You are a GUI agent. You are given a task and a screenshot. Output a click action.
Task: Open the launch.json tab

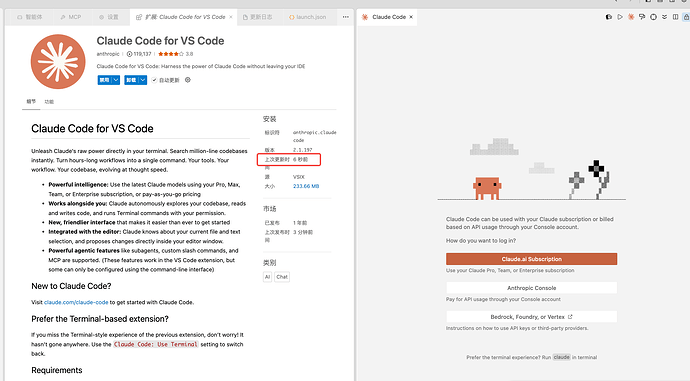click(x=308, y=17)
